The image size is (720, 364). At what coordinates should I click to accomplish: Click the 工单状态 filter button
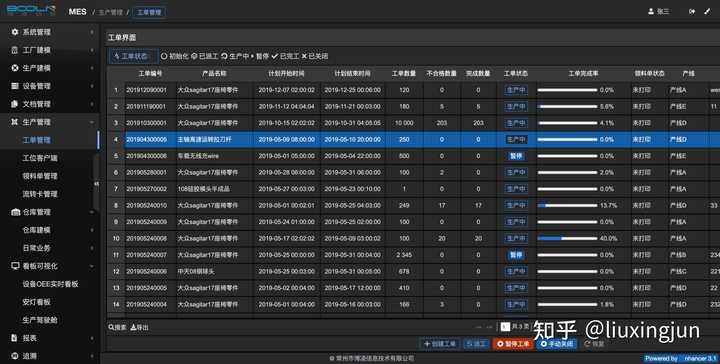click(134, 56)
